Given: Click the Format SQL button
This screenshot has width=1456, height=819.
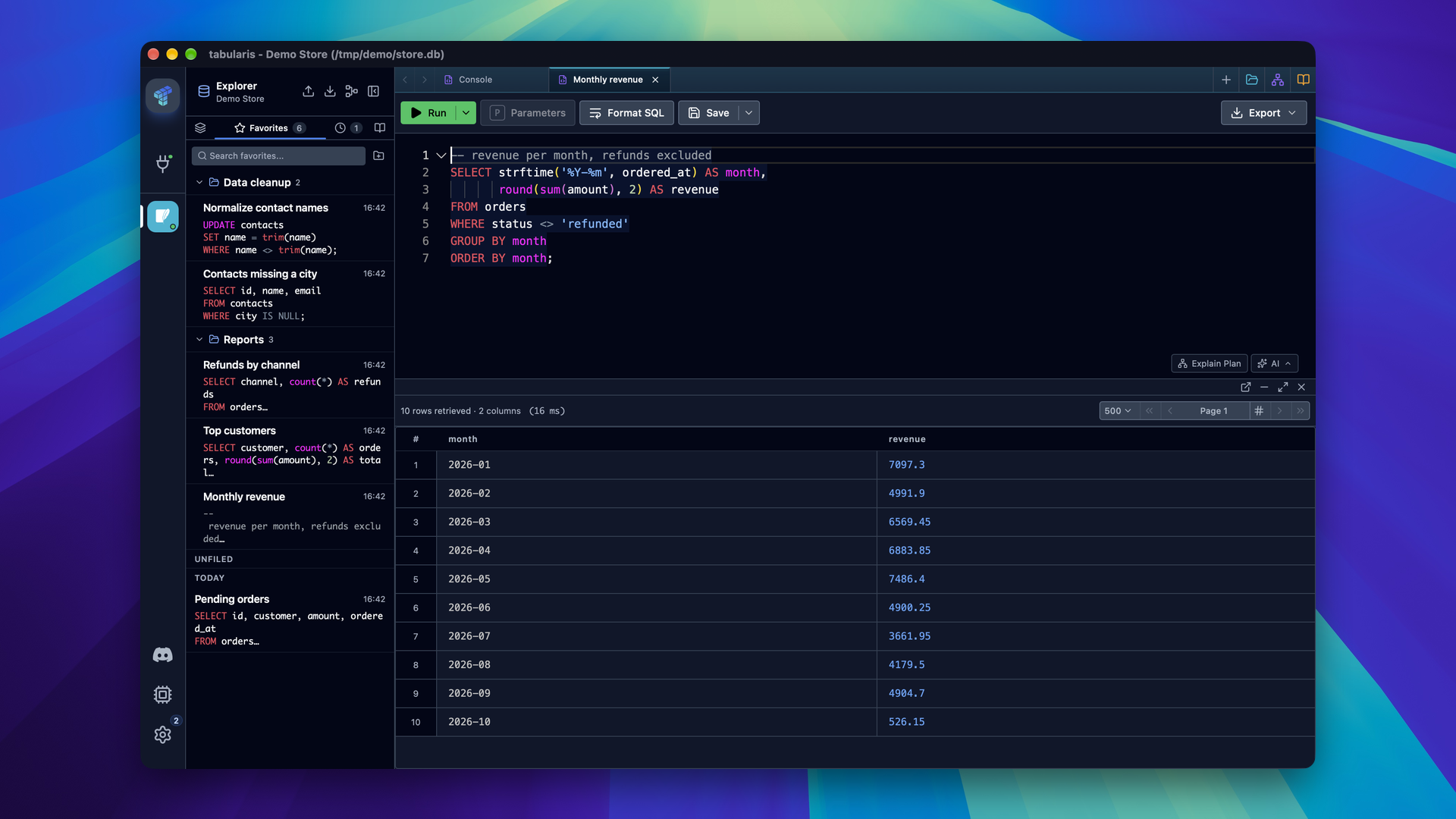Looking at the screenshot, I should click(x=626, y=113).
